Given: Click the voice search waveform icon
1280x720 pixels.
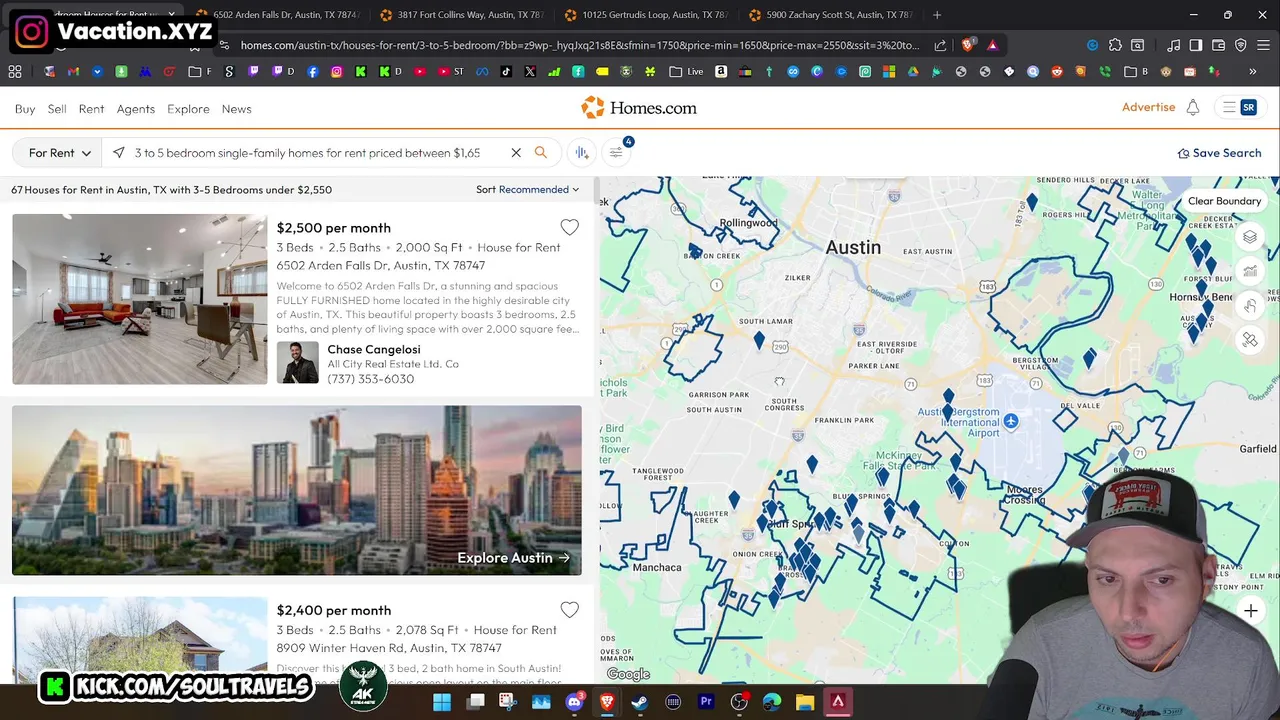Looking at the screenshot, I should (x=582, y=152).
